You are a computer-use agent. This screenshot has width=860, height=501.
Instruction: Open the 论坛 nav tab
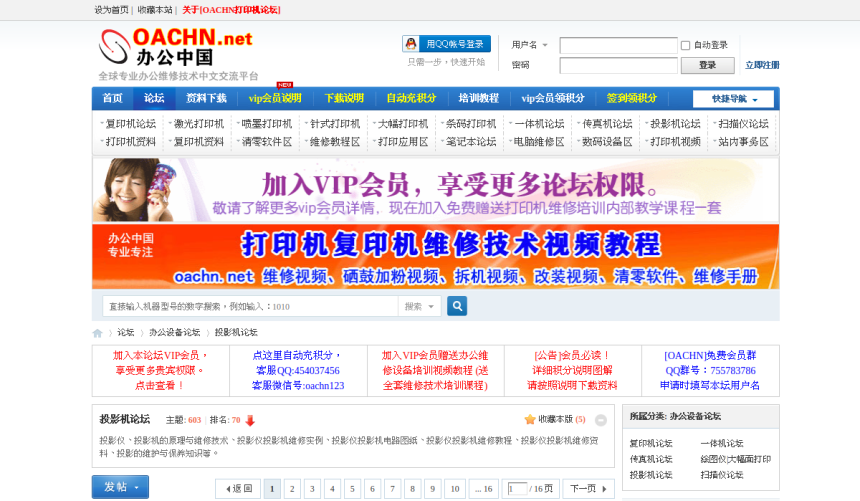tap(154, 98)
